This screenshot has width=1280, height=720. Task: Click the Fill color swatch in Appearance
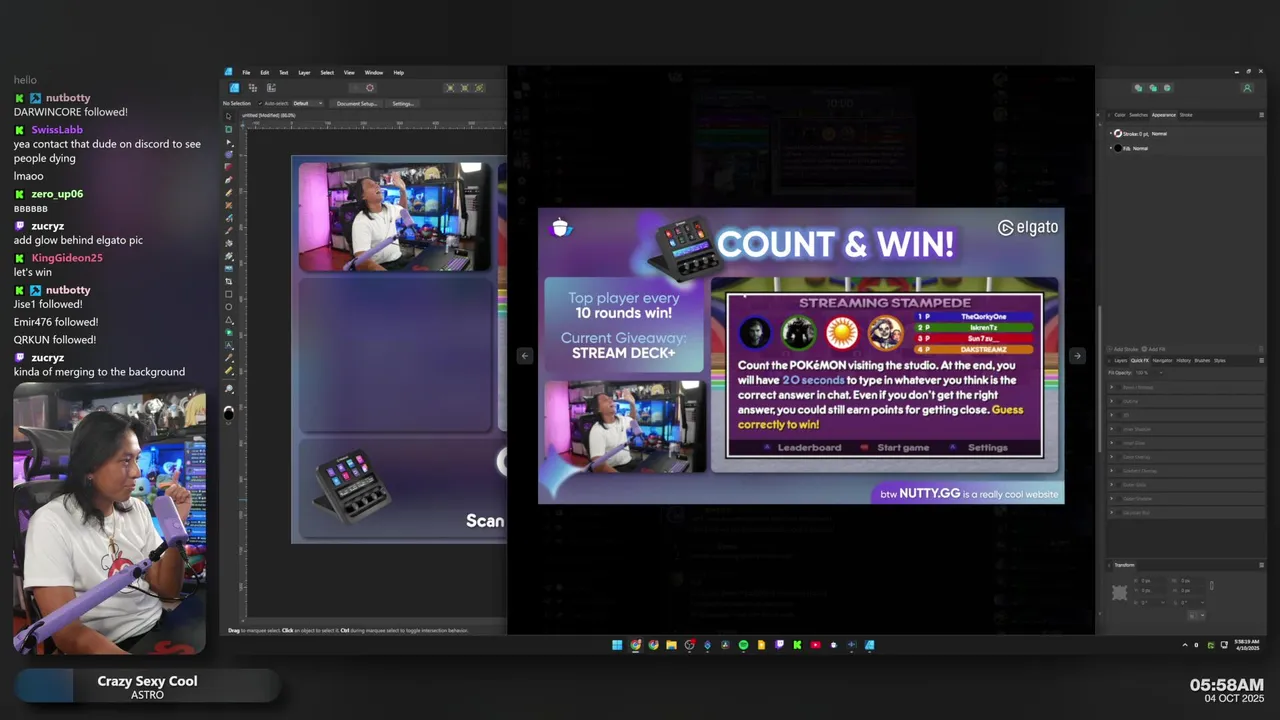(1117, 148)
